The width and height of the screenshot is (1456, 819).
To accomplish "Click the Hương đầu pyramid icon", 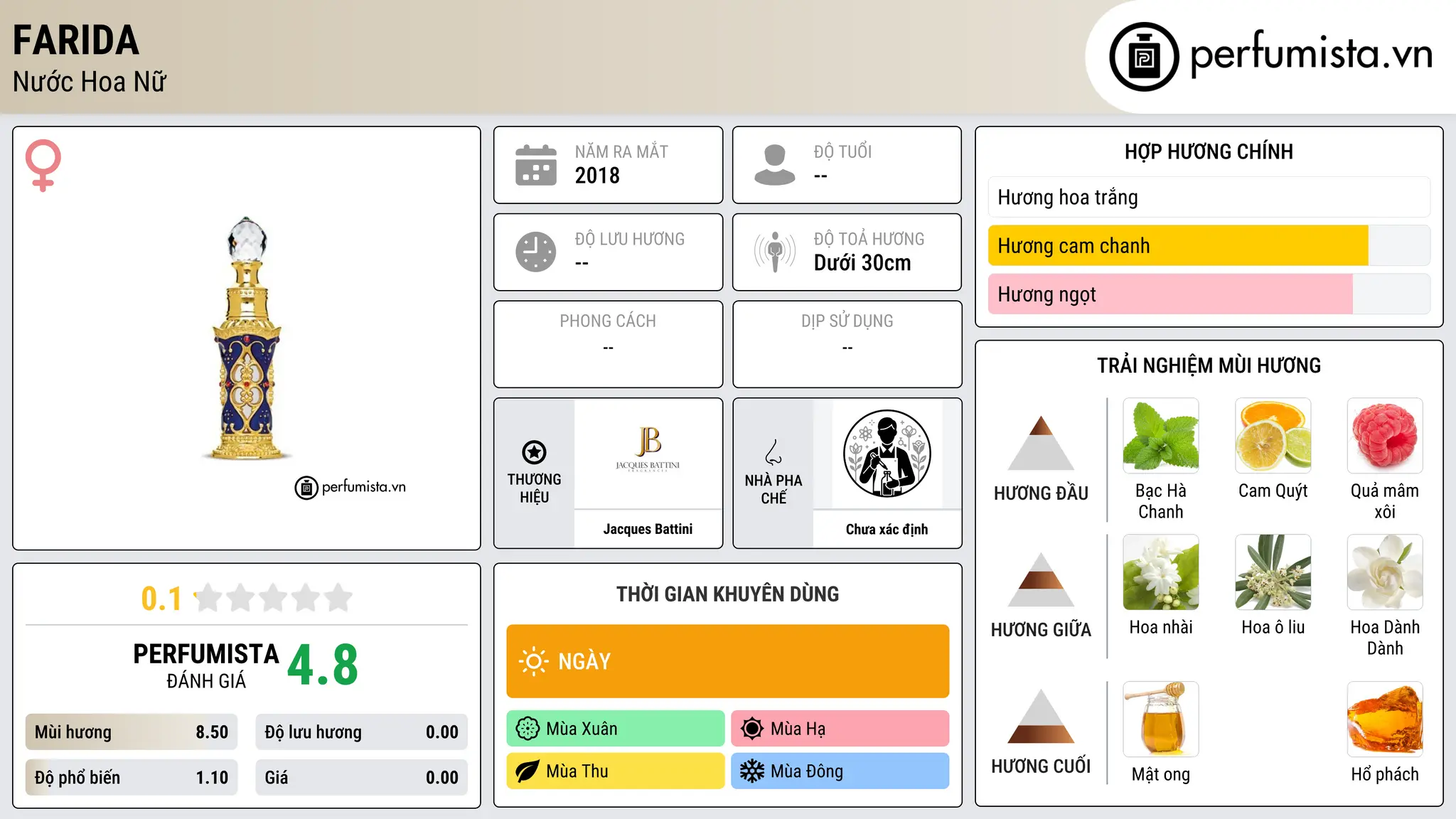I will (x=1041, y=443).
